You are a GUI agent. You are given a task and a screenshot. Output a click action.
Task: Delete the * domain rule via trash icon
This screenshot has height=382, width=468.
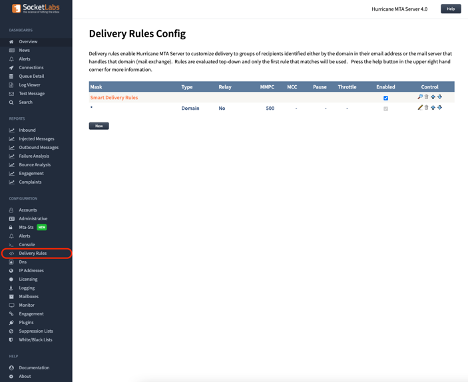click(426, 108)
